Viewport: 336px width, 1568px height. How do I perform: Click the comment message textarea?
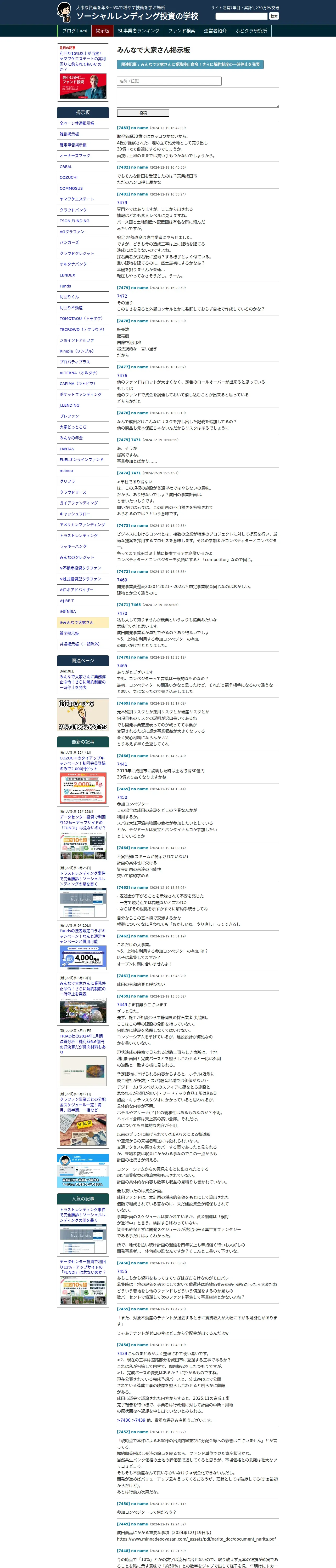pos(198,97)
